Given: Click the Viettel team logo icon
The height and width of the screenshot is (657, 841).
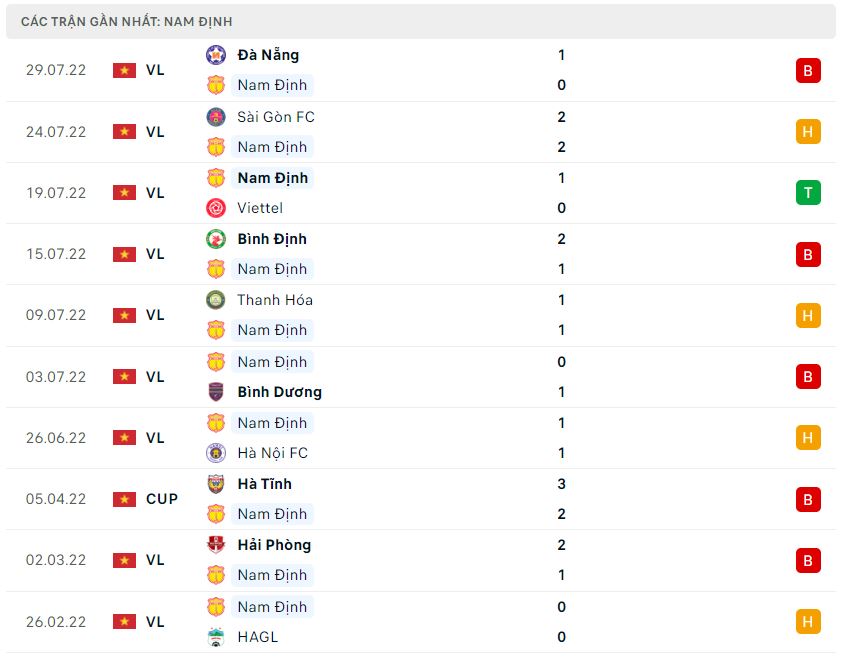Looking at the screenshot, I should click(216, 208).
